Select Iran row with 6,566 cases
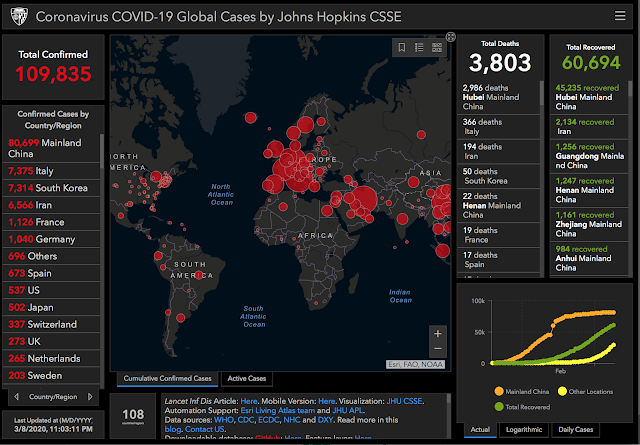Viewport: 640px width, 445px height. (51, 205)
